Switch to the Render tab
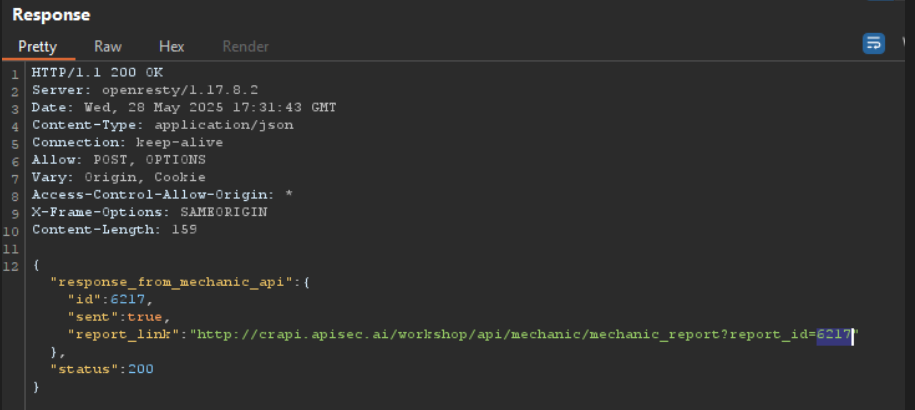 [246, 47]
